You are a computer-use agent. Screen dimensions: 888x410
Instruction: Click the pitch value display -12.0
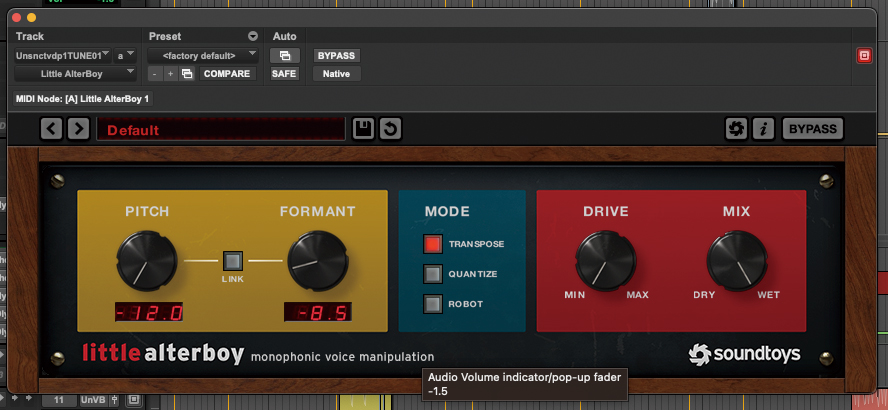click(x=149, y=312)
